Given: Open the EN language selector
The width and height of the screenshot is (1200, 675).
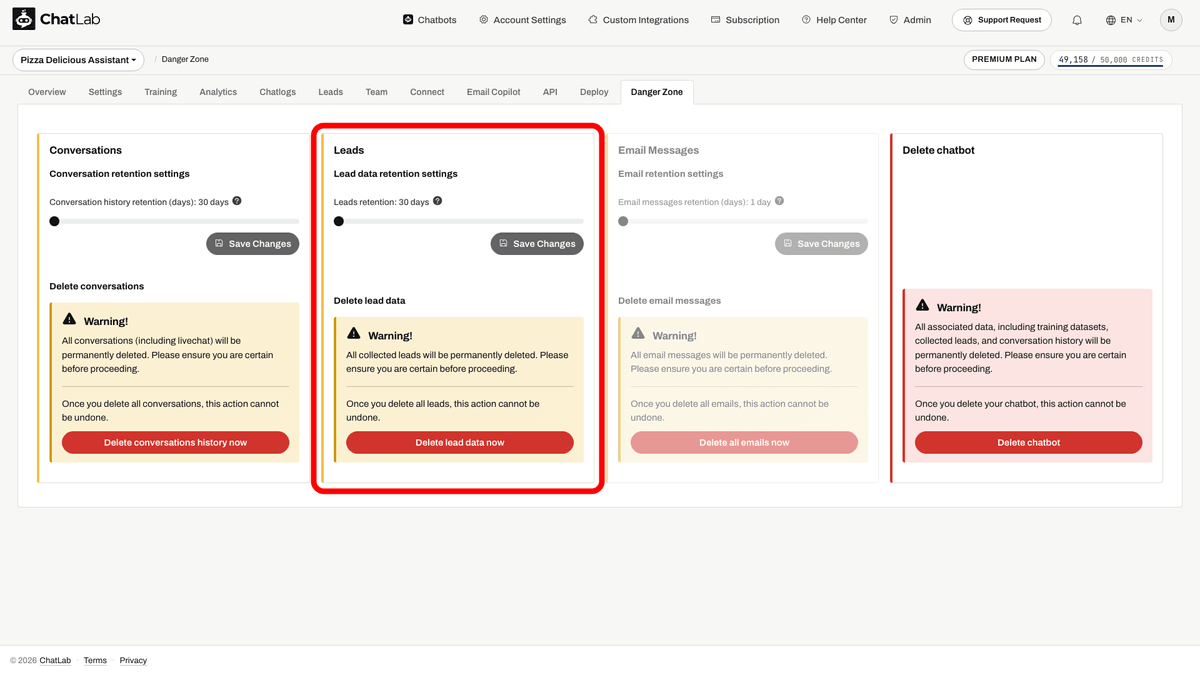Looking at the screenshot, I should [x=1124, y=20].
